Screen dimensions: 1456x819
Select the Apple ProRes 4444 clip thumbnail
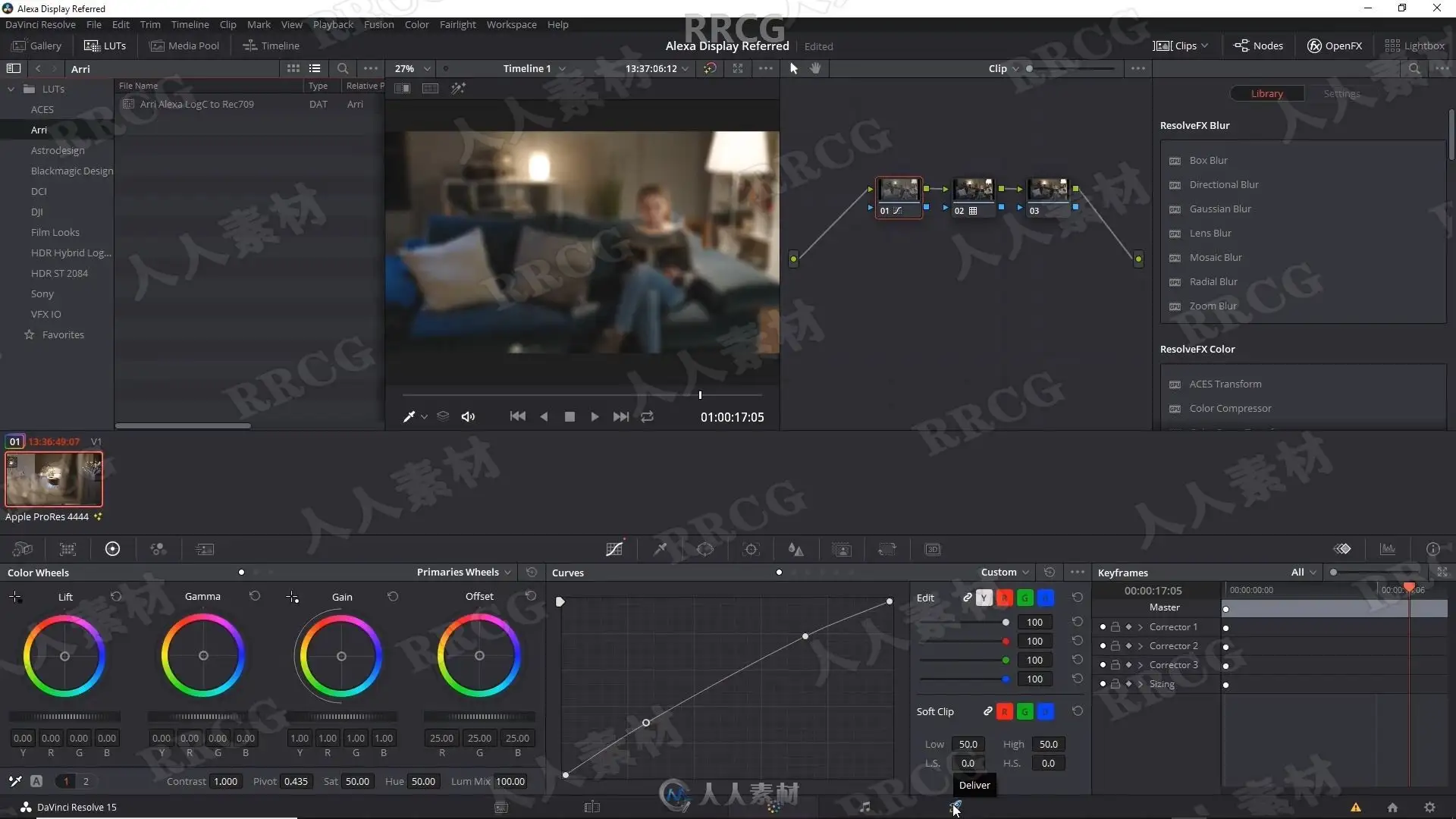[x=54, y=479]
